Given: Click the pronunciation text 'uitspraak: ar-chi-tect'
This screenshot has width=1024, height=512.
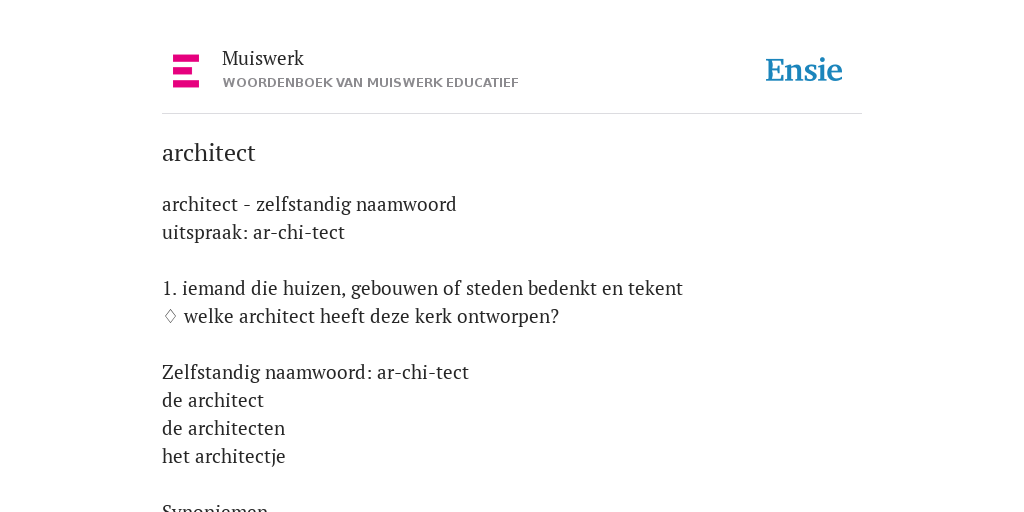Looking at the screenshot, I should (x=253, y=232).
